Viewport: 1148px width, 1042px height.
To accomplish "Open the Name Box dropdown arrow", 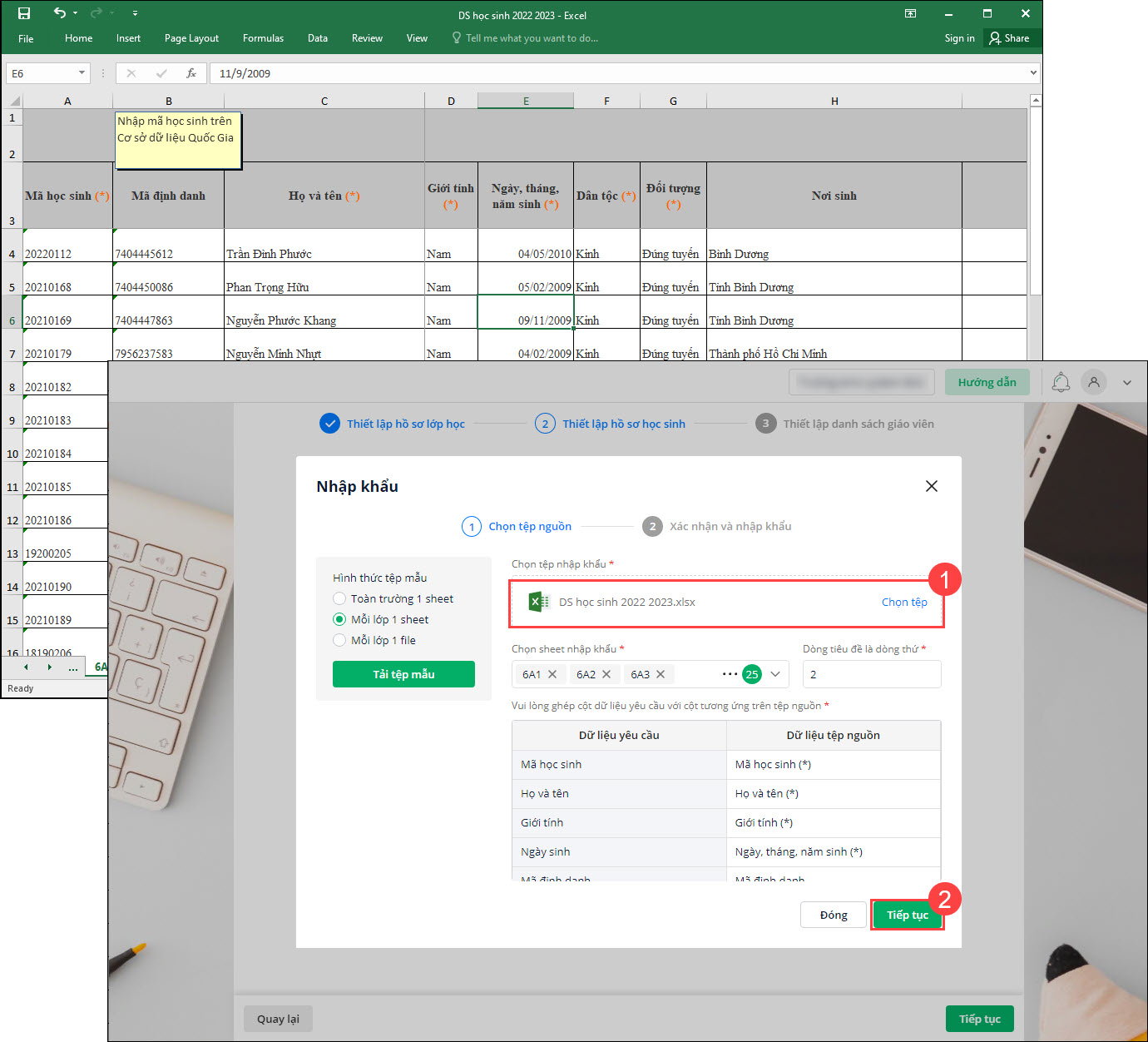I will point(82,73).
